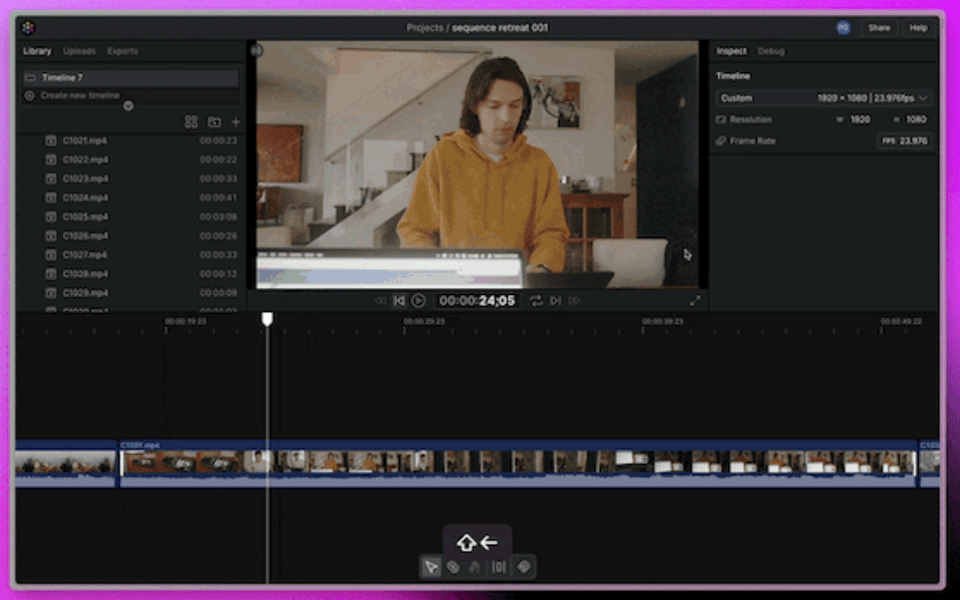Select the arrow selection tool
This screenshot has height=600, width=960.
tap(431, 567)
